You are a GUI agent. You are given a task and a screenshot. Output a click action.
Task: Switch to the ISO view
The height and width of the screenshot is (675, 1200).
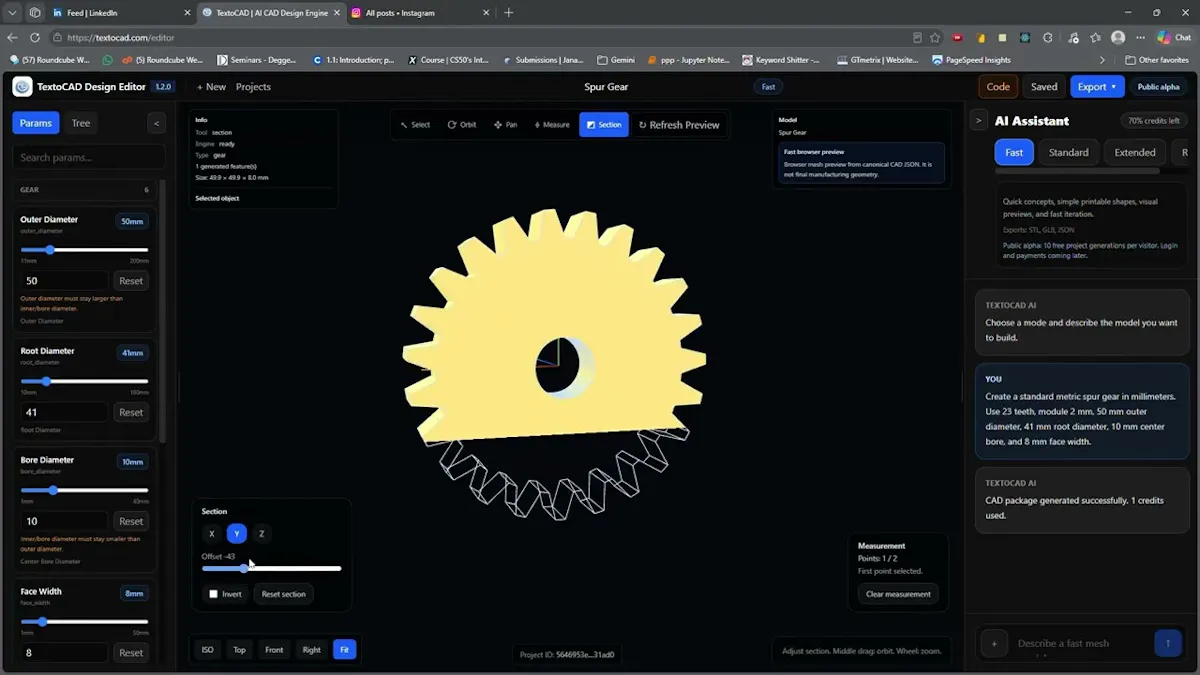(208, 650)
